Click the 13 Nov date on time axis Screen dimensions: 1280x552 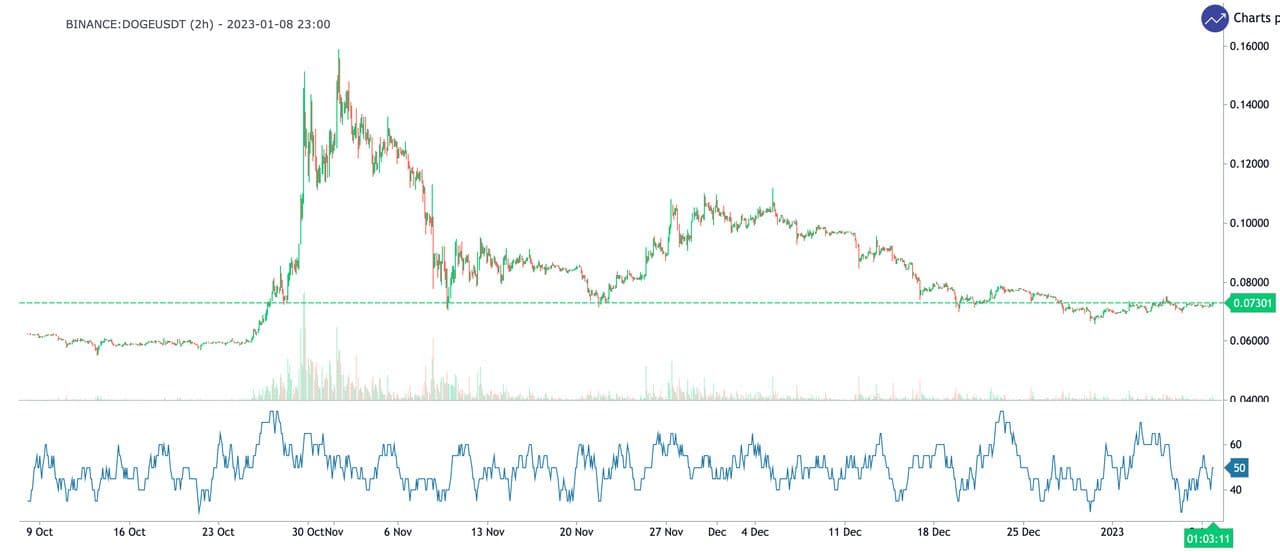click(x=486, y=532)
